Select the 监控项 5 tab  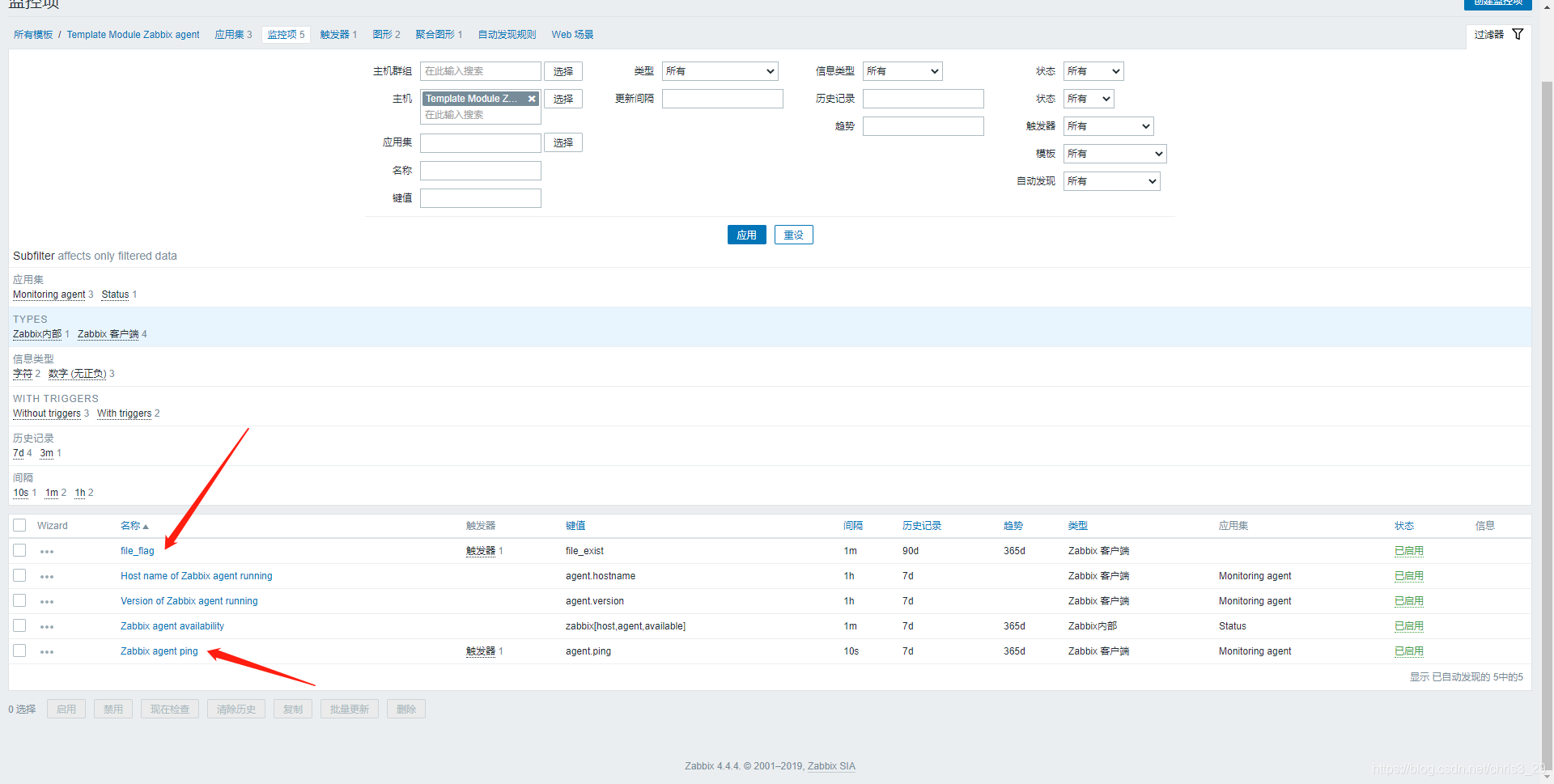pyautogui.click(x=286, y=35)
